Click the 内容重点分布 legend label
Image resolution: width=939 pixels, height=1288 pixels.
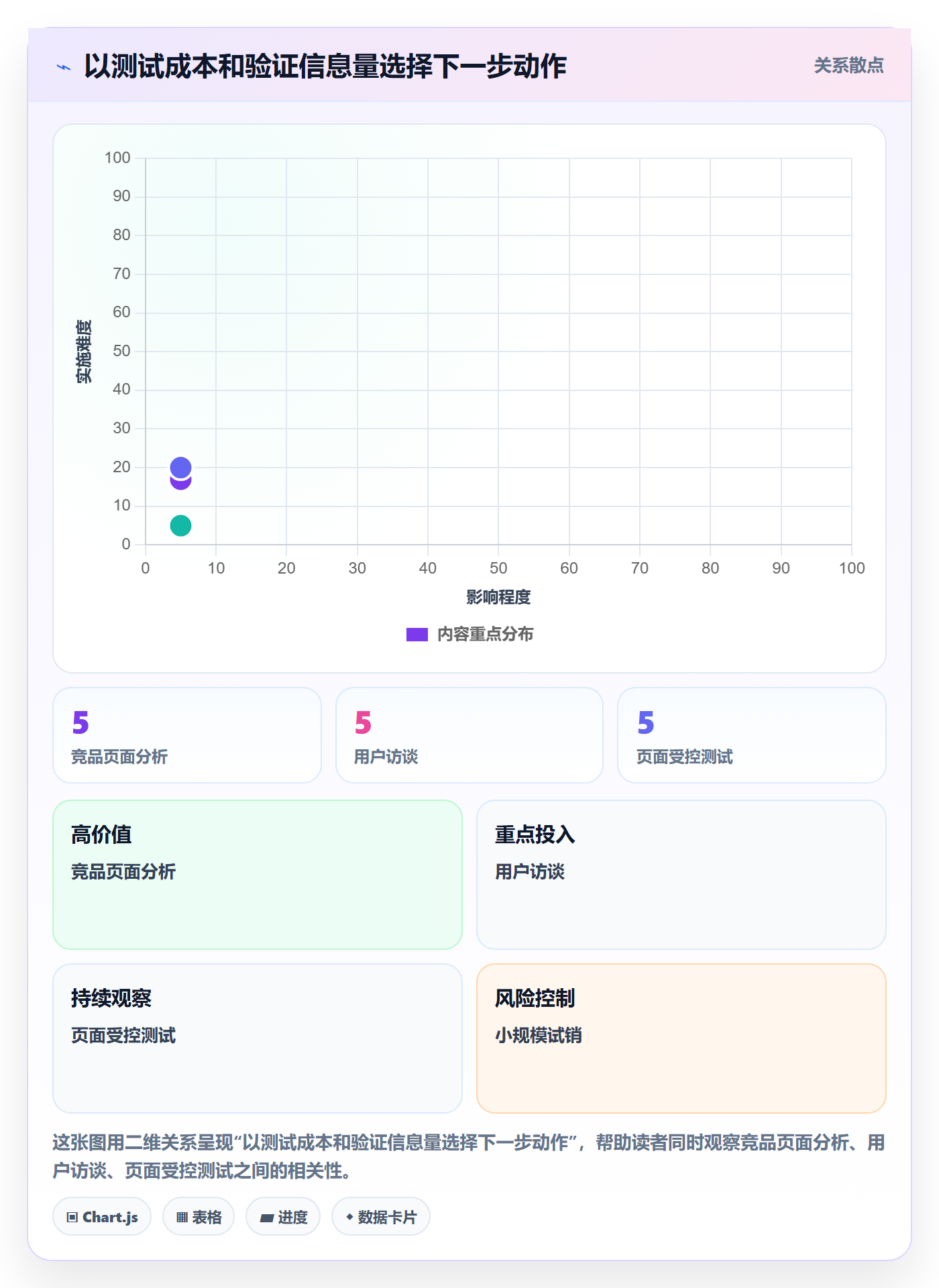coord(485,635)
